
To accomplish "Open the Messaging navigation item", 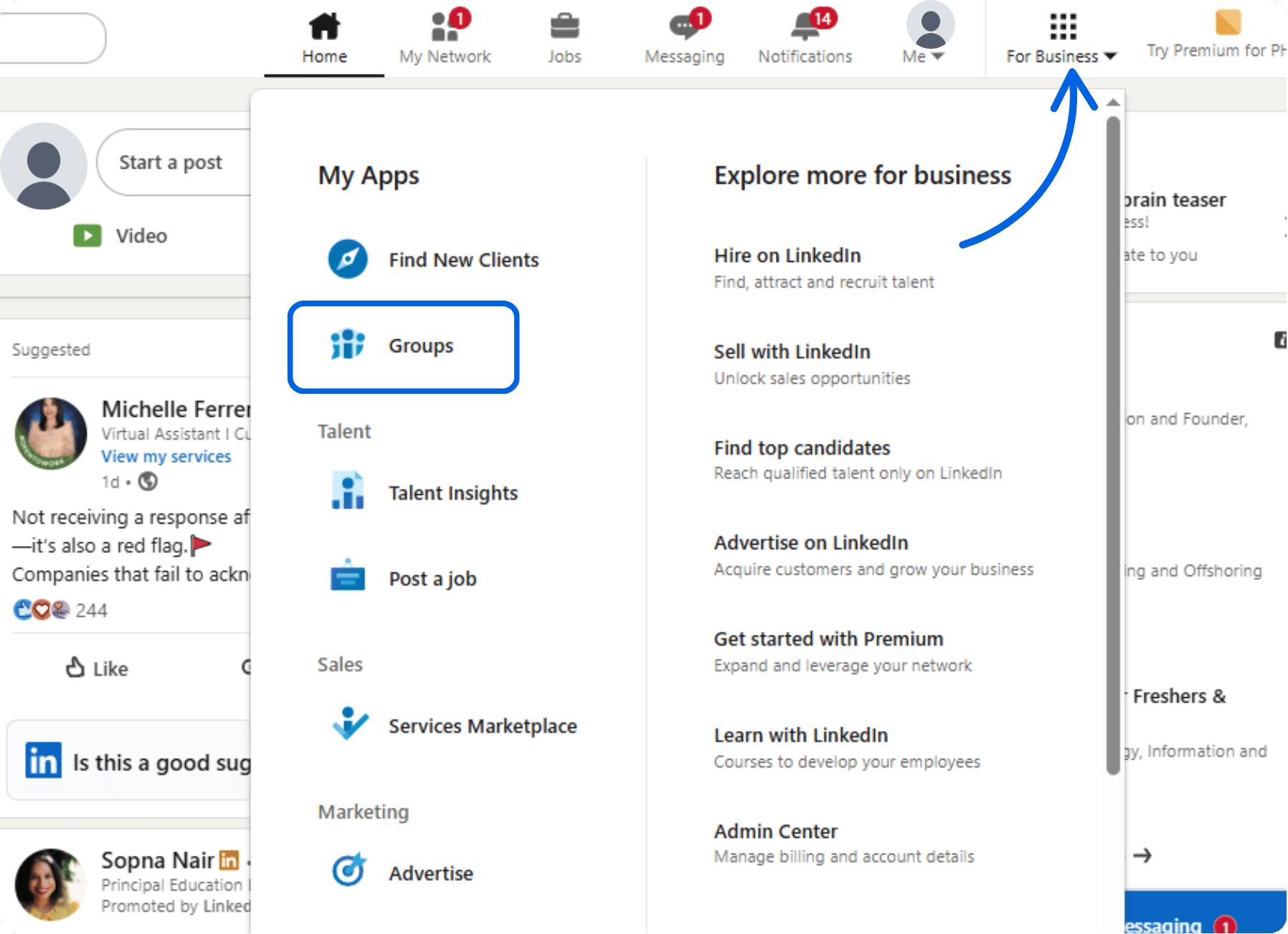I will [683, 56].
